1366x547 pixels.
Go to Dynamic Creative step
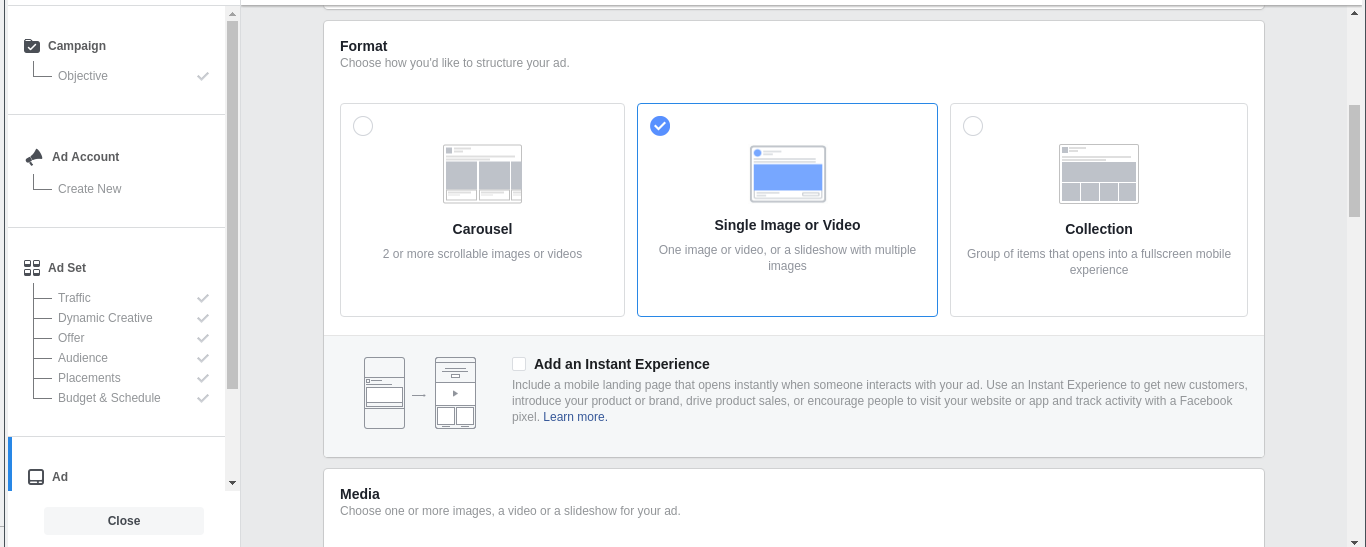[105, 318]
